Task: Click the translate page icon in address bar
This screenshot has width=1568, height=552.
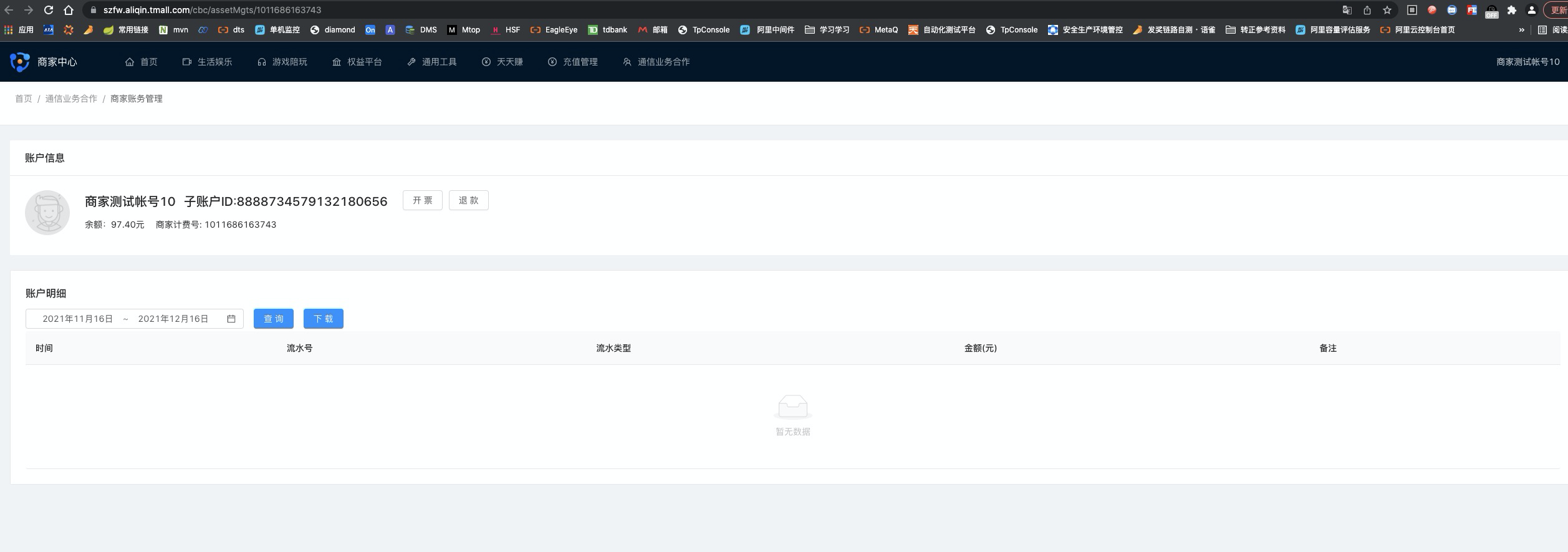Action: [x=1347, y=10]
